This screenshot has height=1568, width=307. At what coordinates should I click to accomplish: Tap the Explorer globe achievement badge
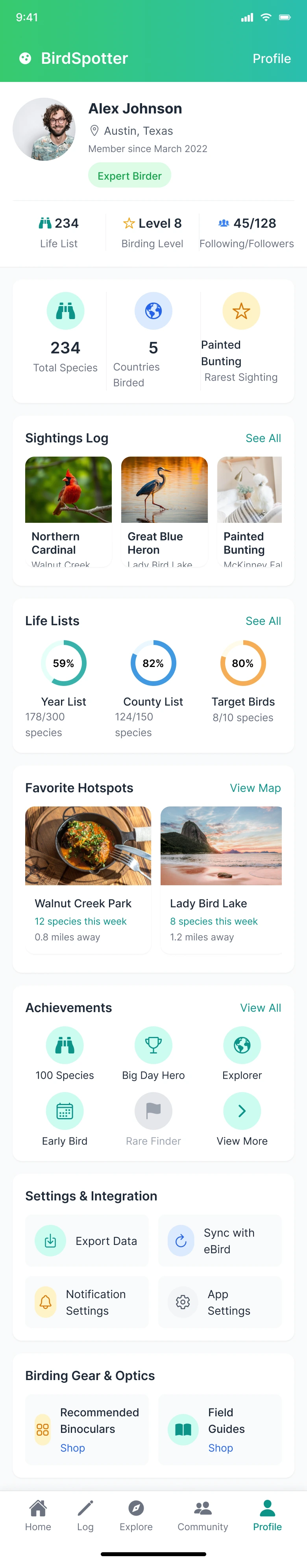pos(242,1044)
